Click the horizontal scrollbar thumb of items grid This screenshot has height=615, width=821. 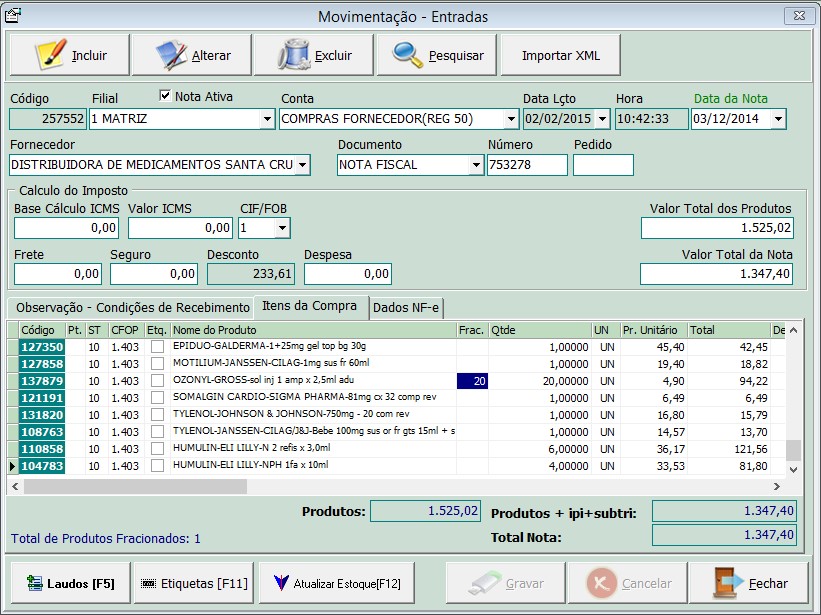pyautogui.click(x=135, y=486)
